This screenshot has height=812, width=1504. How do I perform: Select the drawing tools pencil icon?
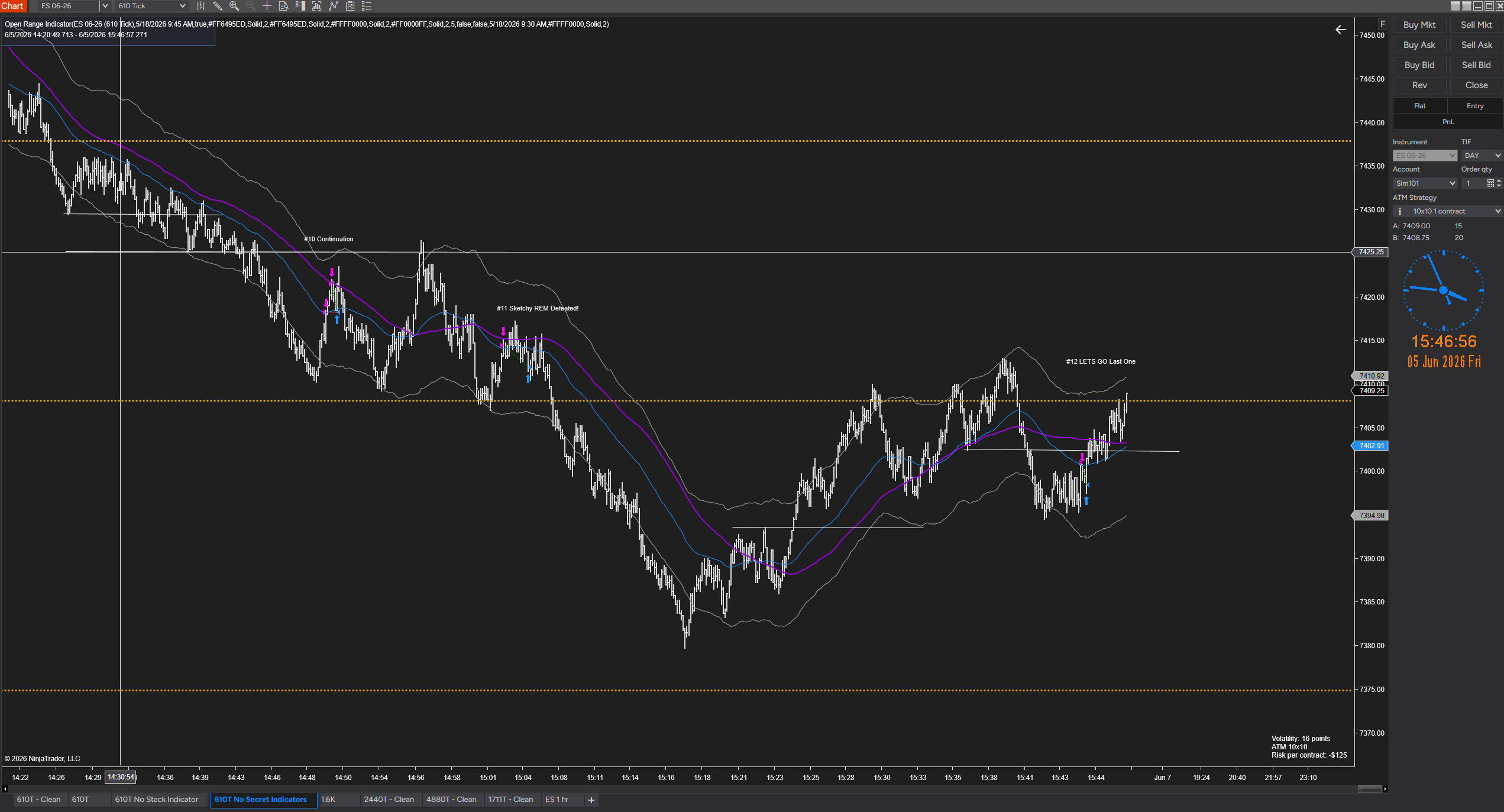click(218, 6)
